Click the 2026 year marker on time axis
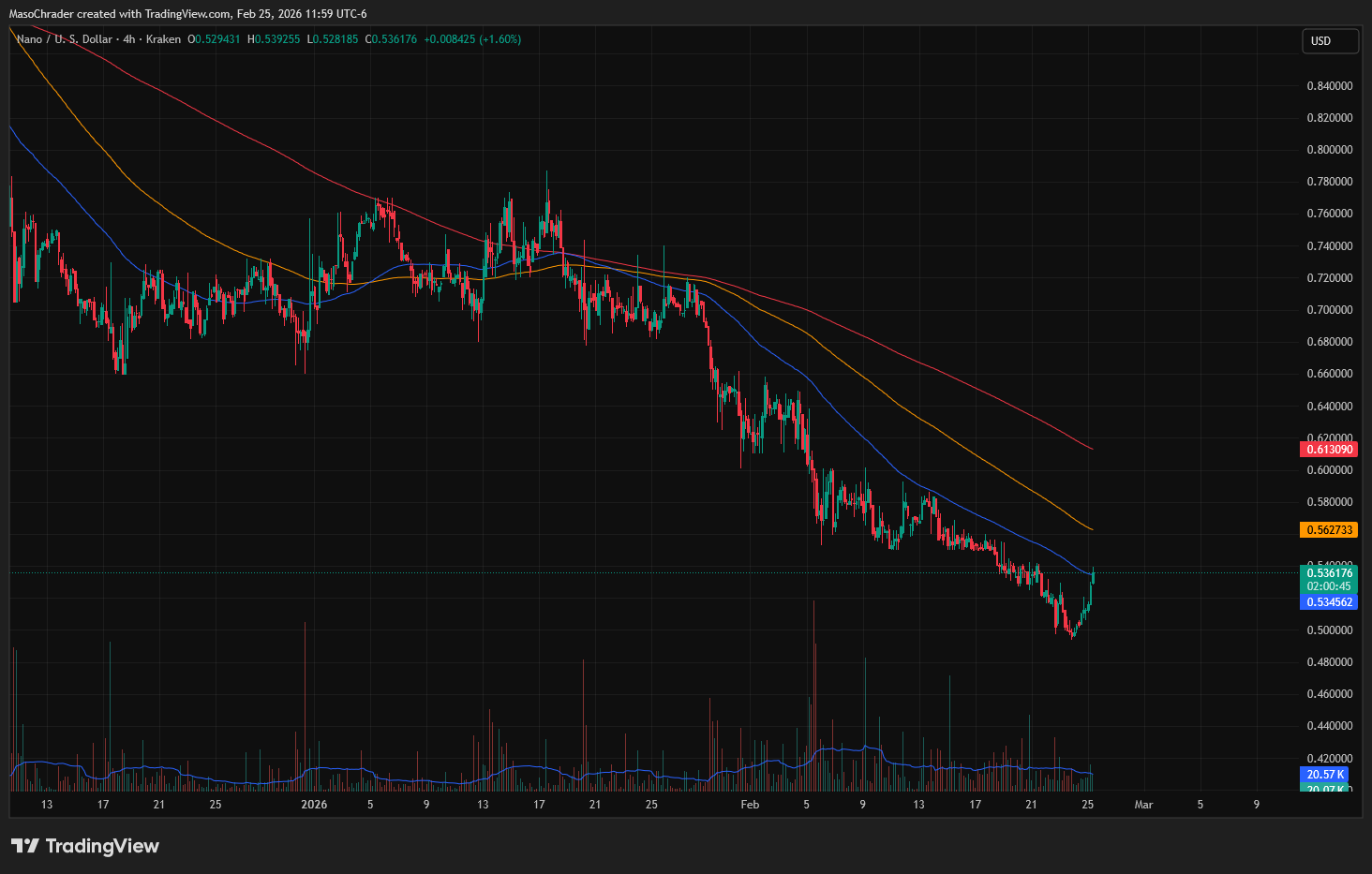1372x874 pixels. coord(314,805)
